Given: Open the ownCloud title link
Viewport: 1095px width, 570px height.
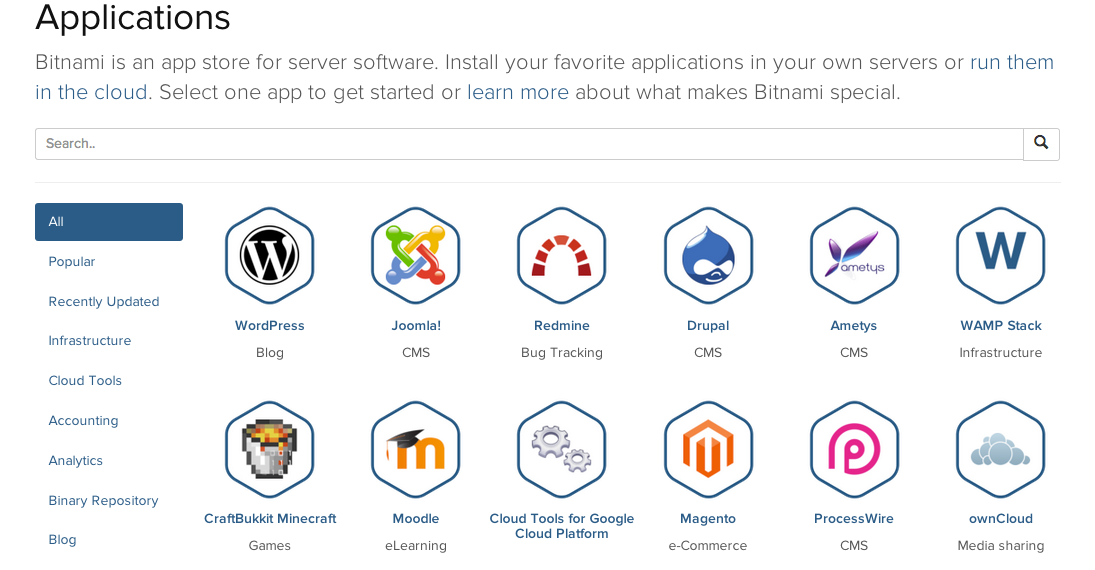Looking at the screenshot, I should coord(1001,519).
